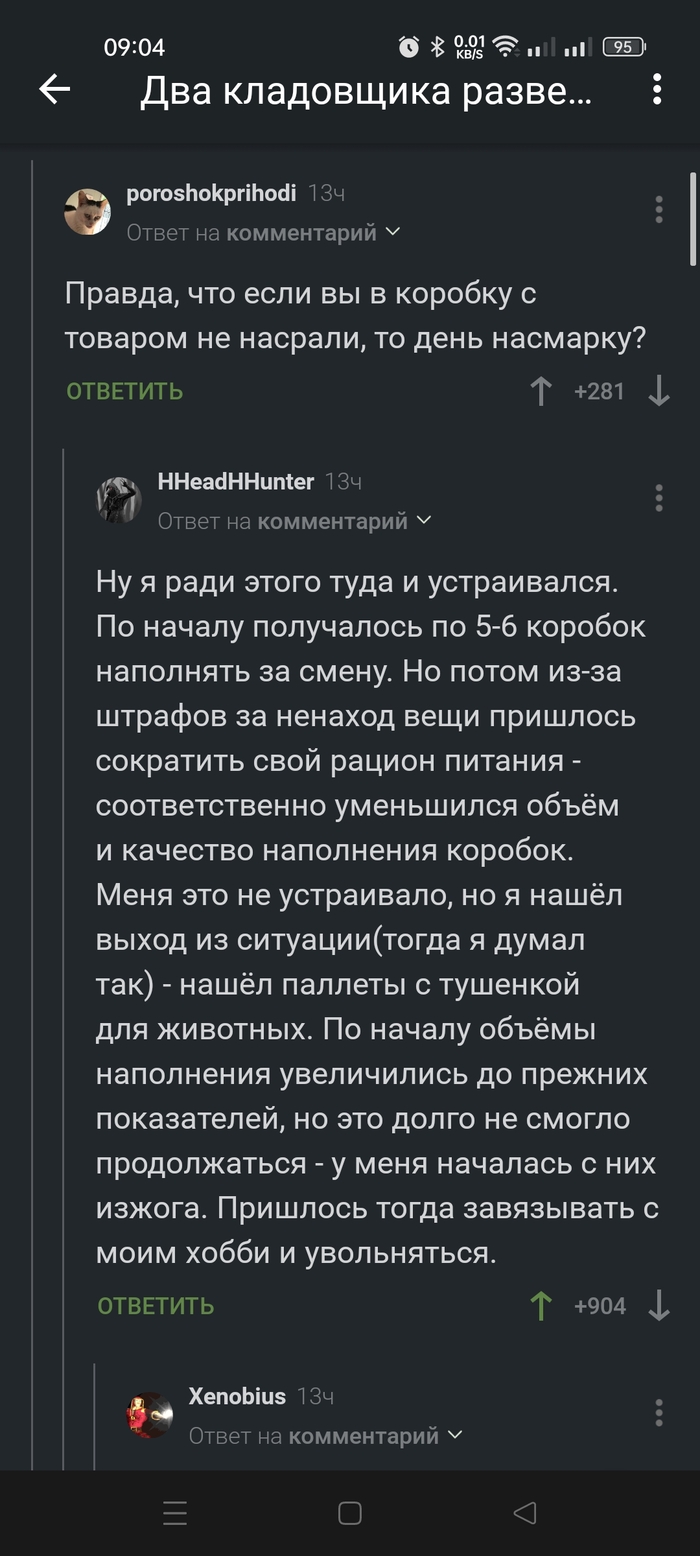Open the post overflow menu in header

pyautogui.click(x=657, y=90)
